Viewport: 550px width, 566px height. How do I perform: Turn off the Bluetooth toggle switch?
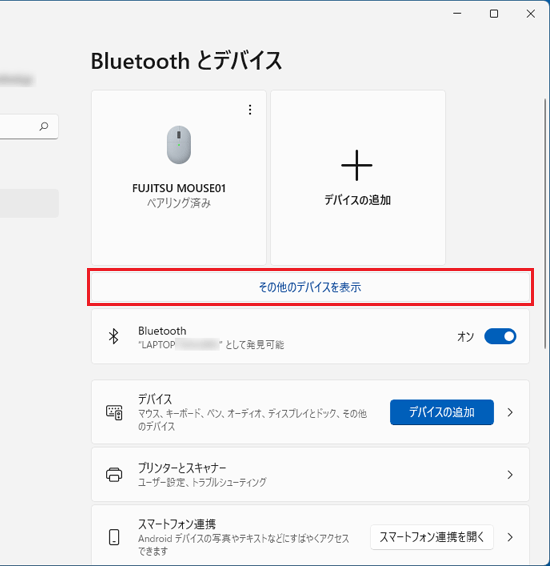click(500, 336)
